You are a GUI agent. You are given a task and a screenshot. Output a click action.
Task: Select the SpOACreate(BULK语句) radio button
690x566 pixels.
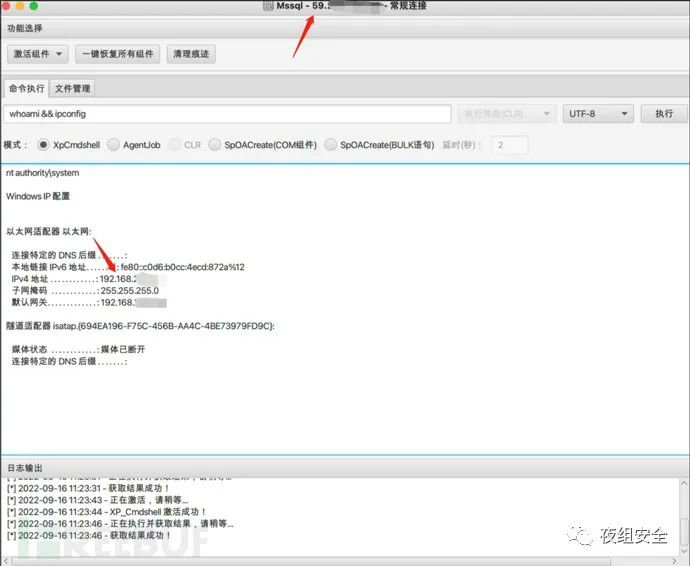coord(331,145)
